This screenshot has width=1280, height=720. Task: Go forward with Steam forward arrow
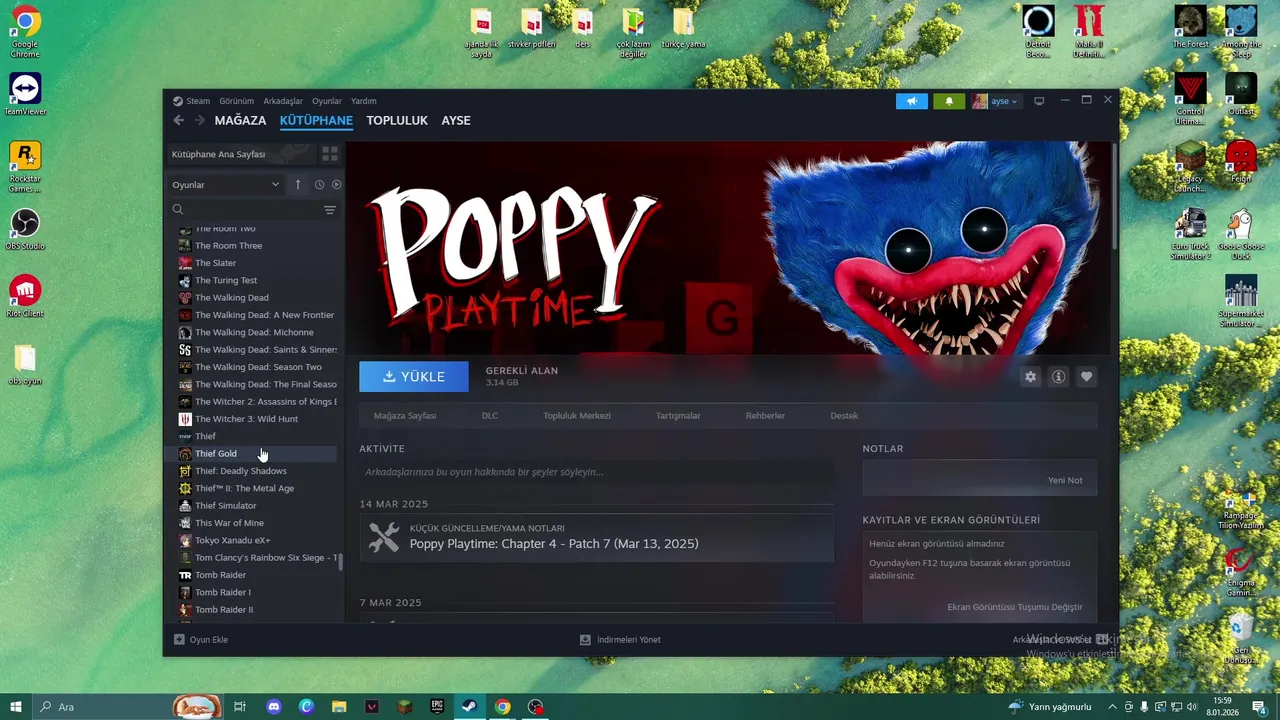pyautogui.click(x=199, y=120)
